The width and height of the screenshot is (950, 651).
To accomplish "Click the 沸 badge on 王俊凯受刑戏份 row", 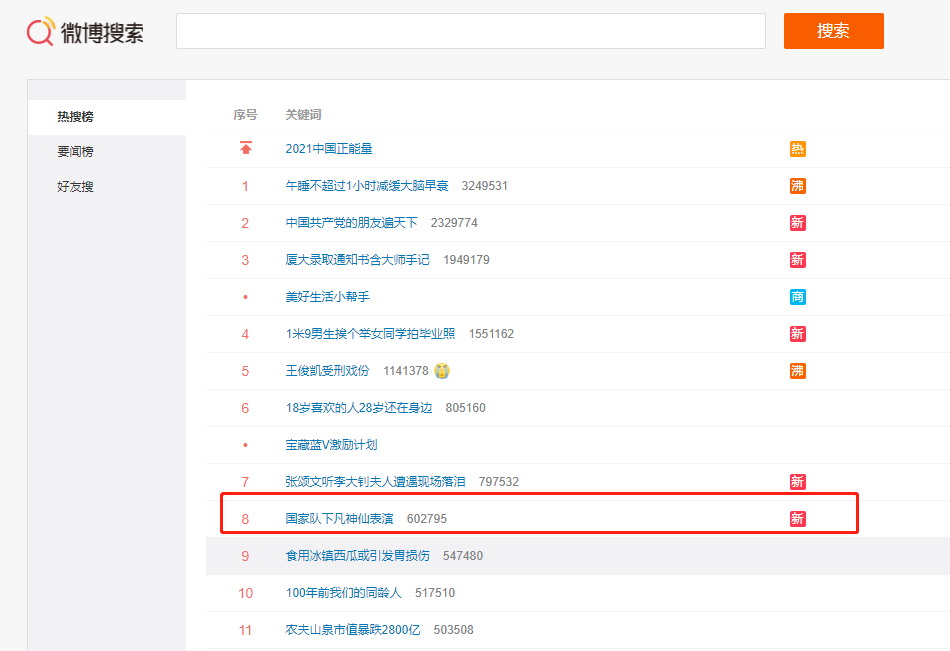I will pos(797,371).
